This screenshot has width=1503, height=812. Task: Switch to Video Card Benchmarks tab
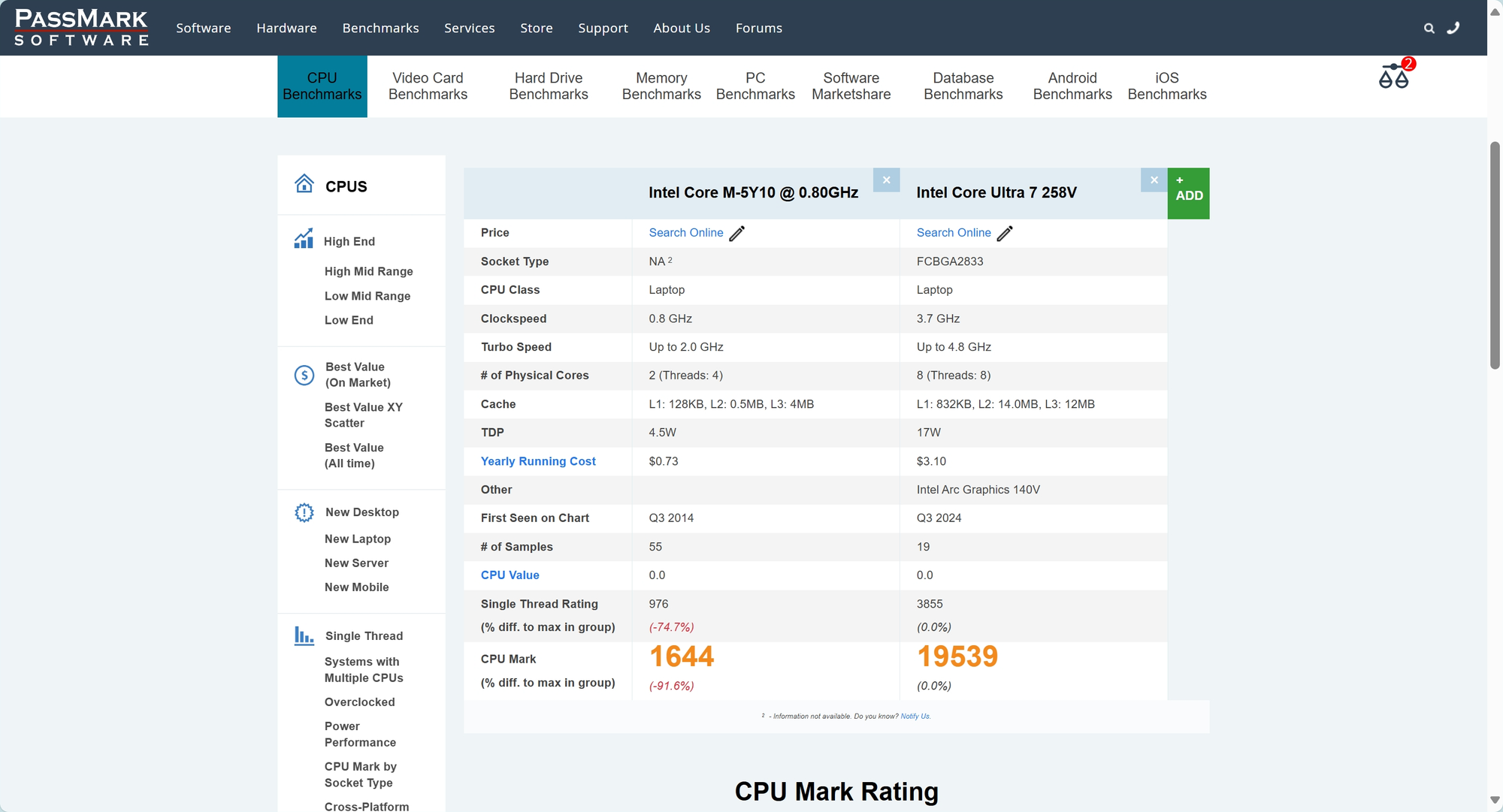click(428, 86)
